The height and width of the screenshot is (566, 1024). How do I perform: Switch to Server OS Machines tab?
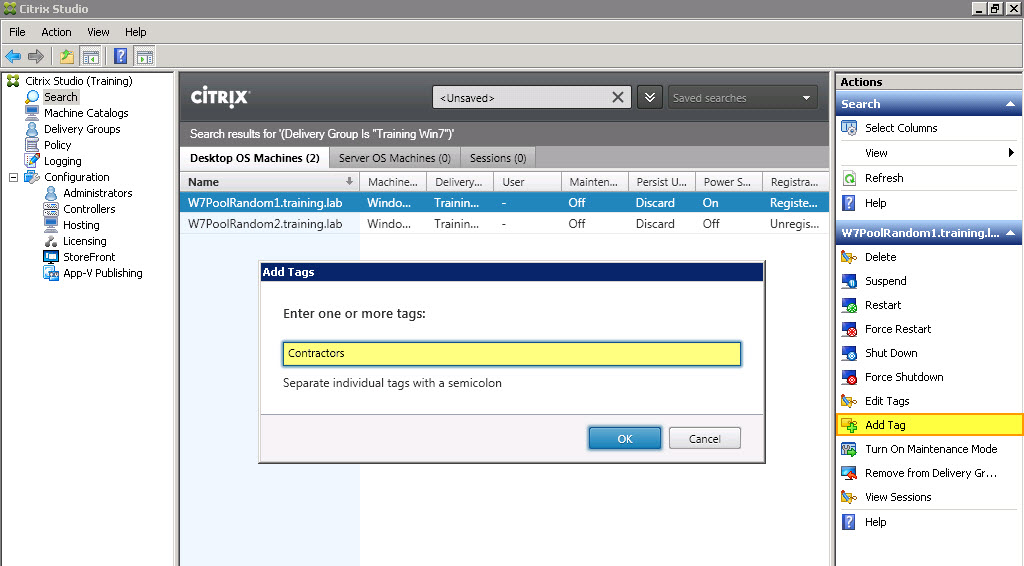(x=394, y=158)
